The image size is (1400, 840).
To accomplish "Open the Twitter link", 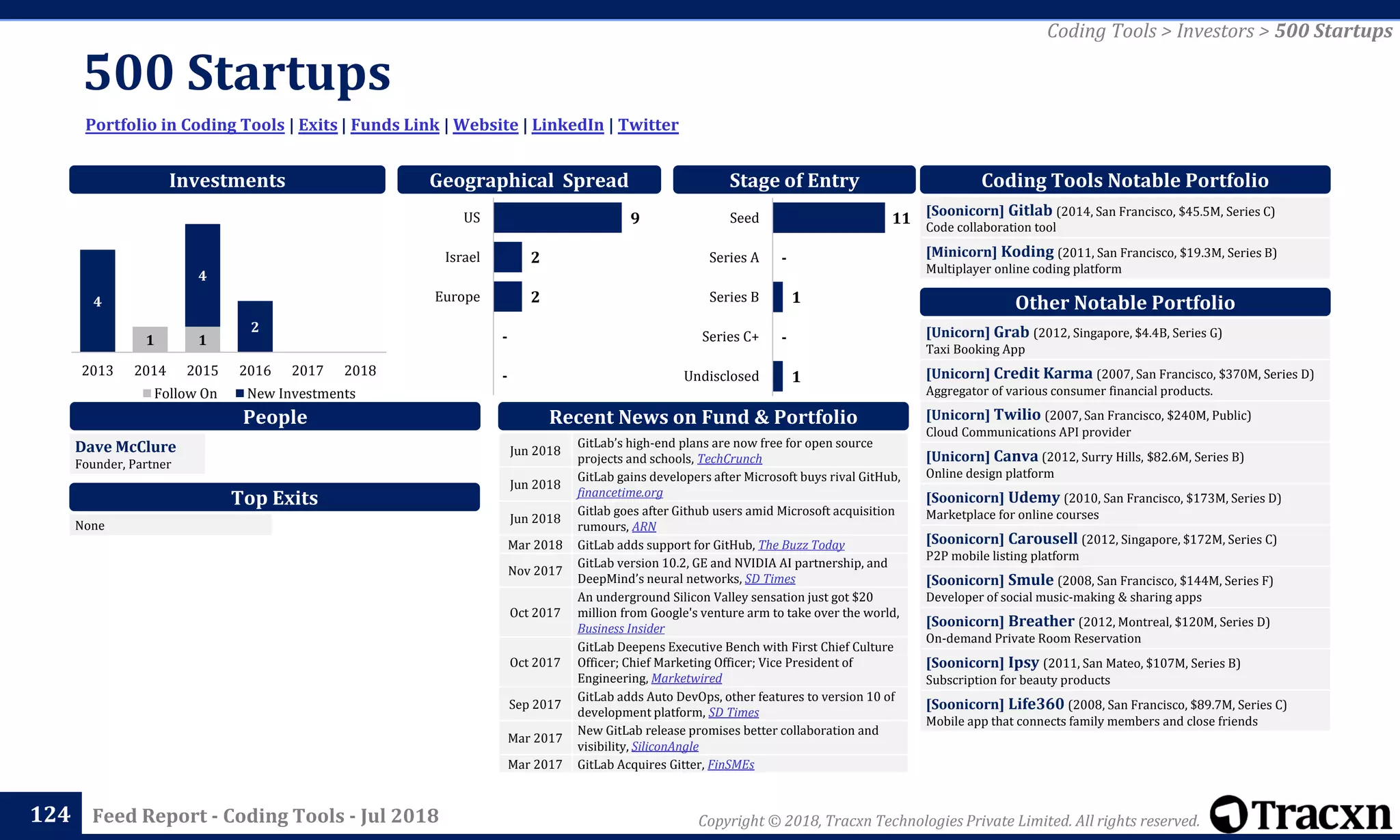I will click(x=648, y=125).
